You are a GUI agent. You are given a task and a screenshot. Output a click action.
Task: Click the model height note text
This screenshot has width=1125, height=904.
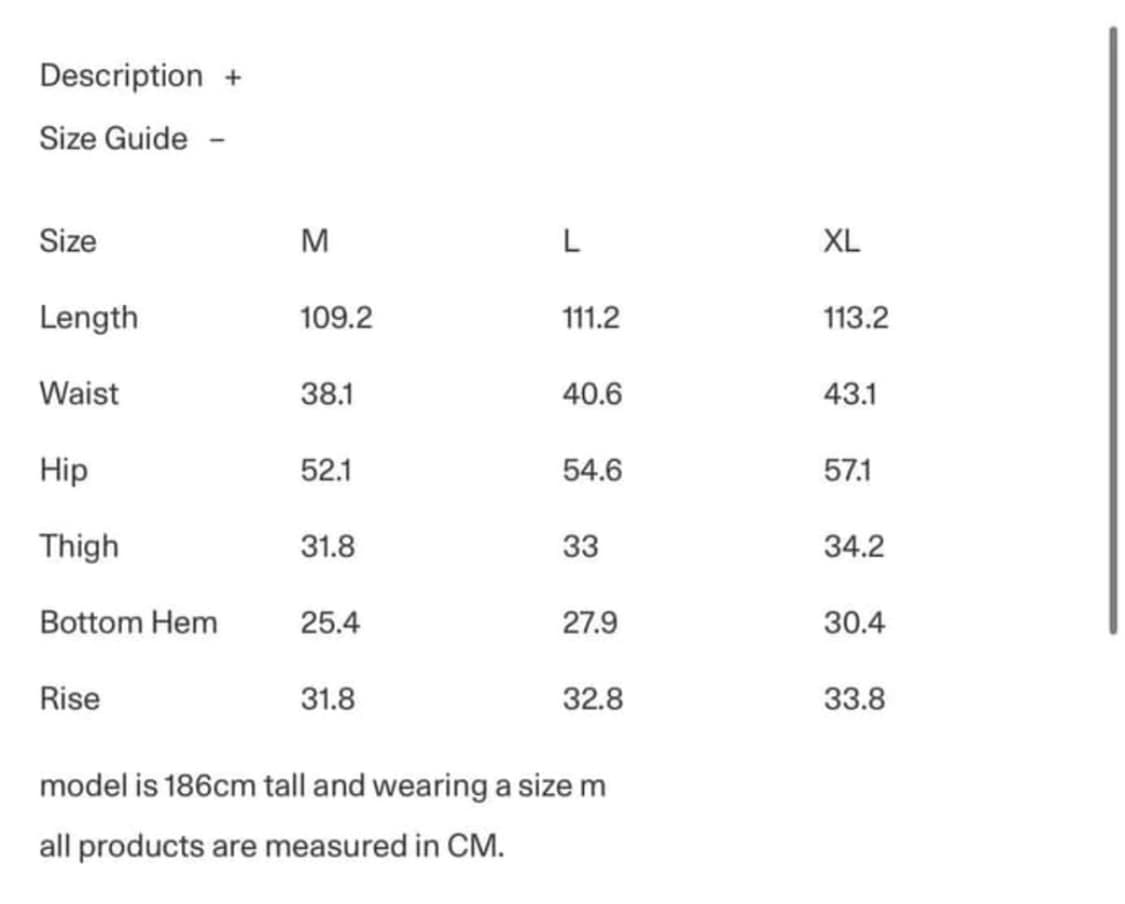[x=322, y=786]
